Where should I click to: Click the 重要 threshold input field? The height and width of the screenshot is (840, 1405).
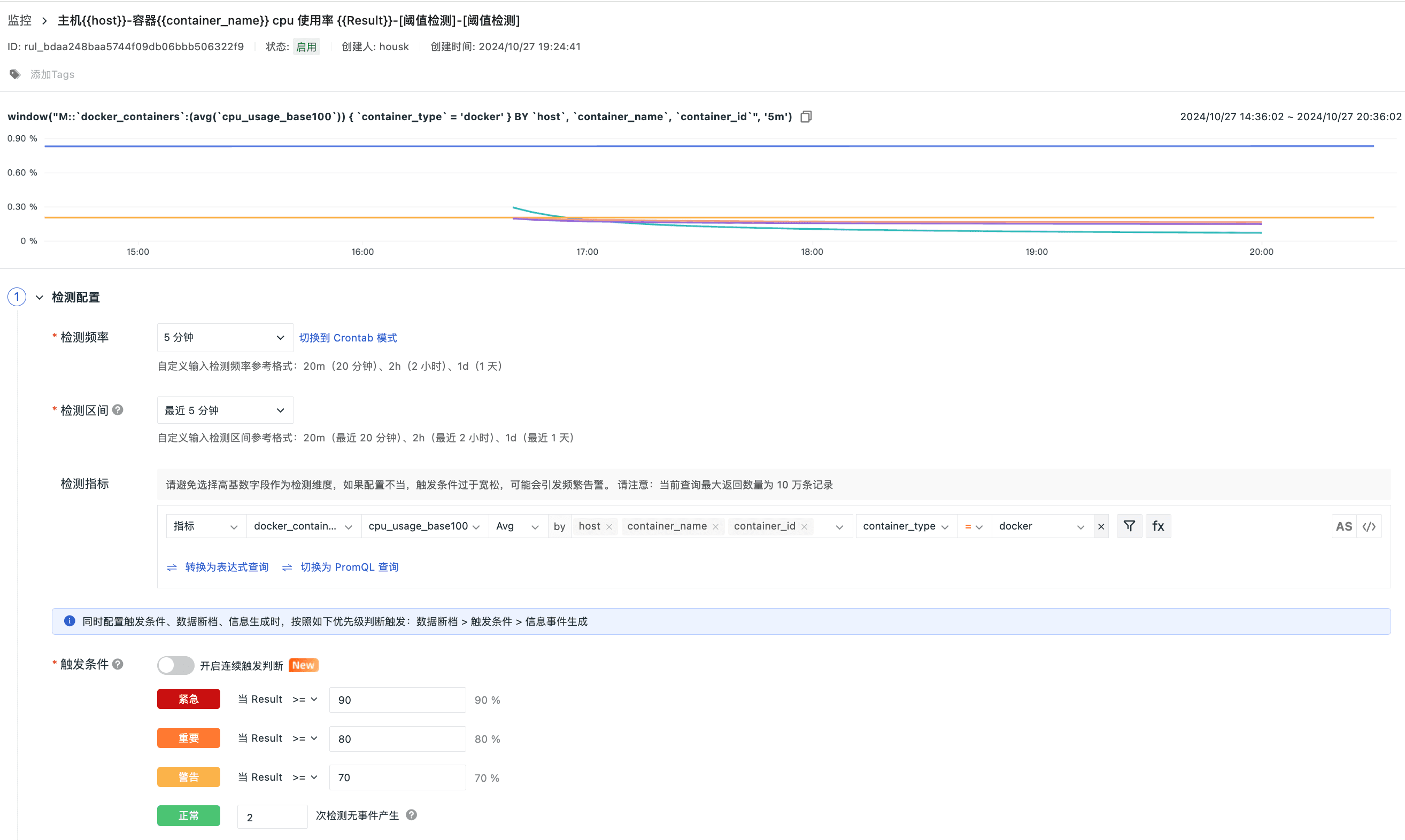[x=397, y=738]
